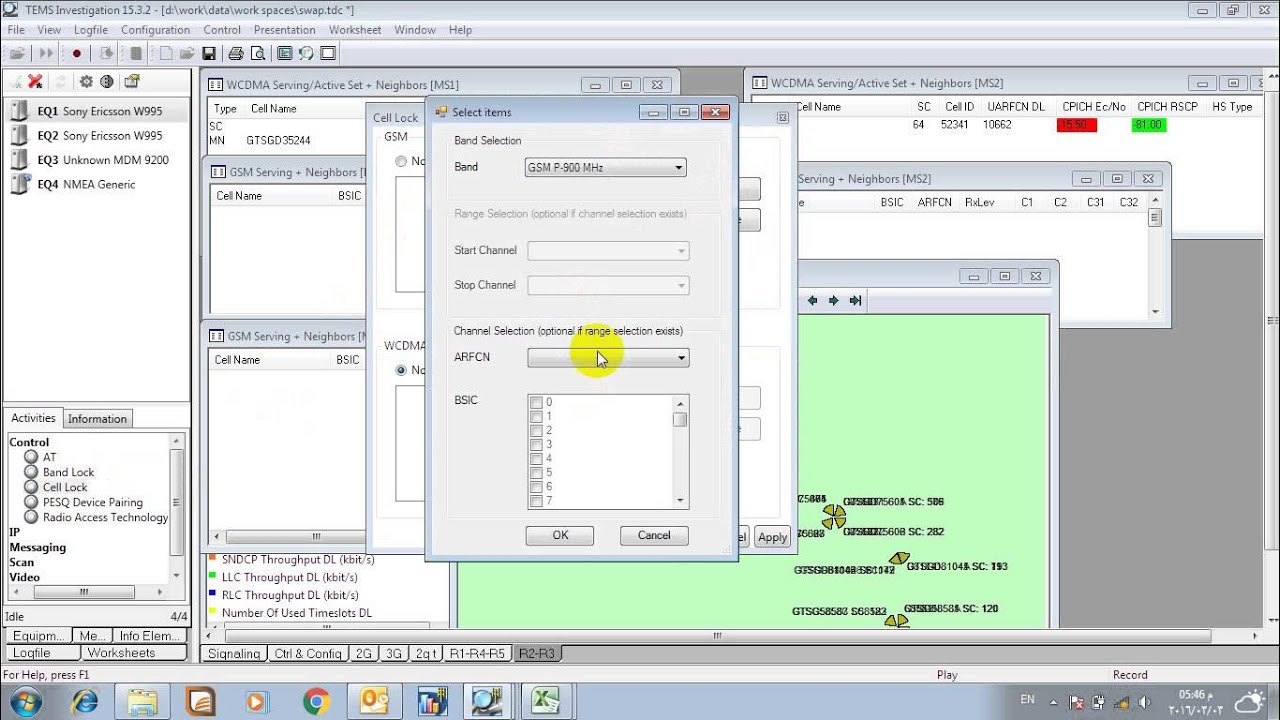Select EQ1 Sony Ericsson W995 device icon
Image resolution: width=1280 pixels, height=720 pixels.
(x=19, y=111)
